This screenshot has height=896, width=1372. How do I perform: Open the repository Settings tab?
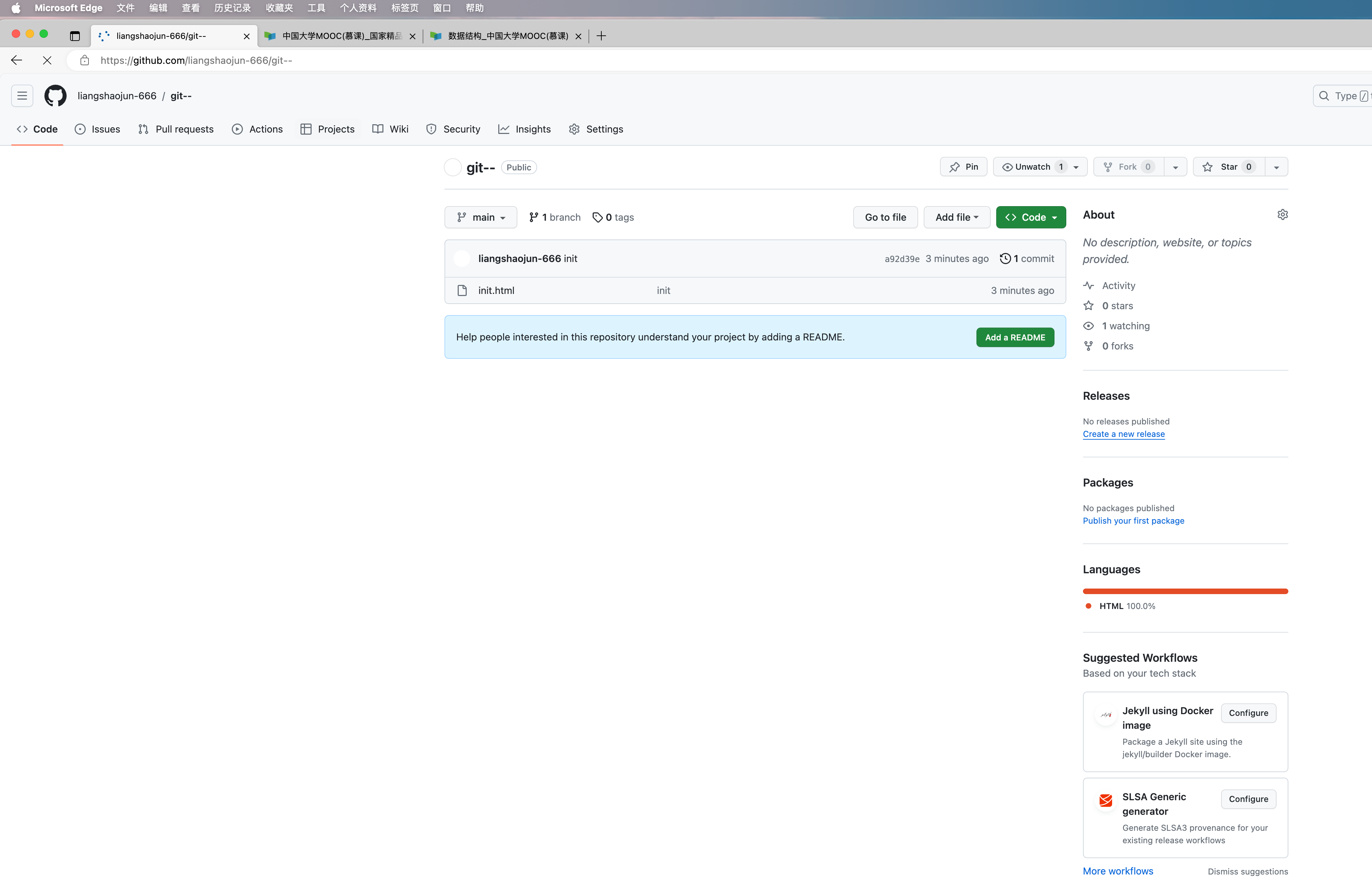tap(596, 129)
